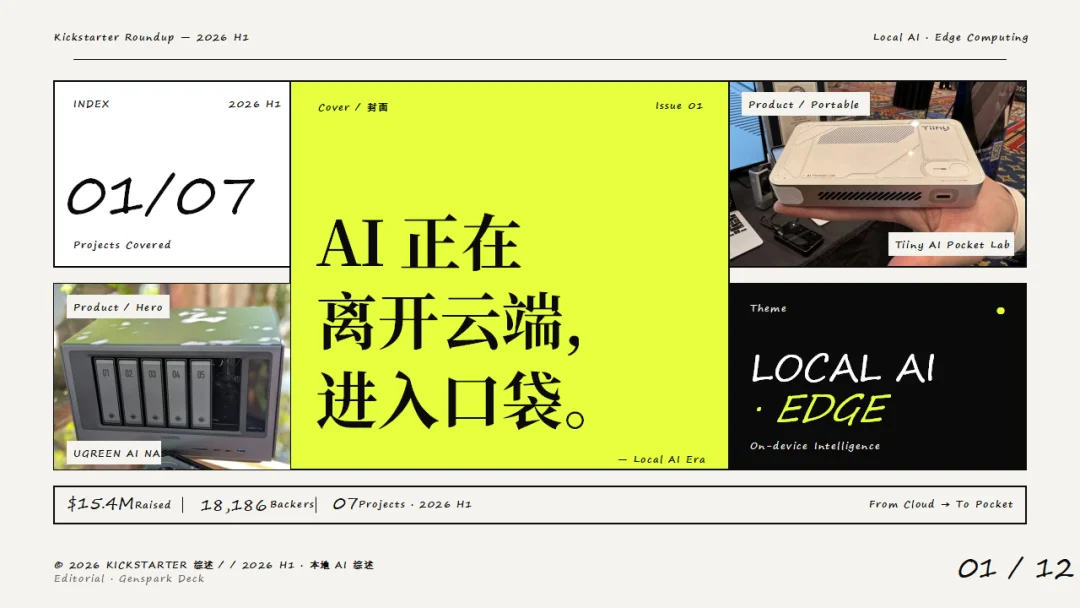Click the 'Issue 01' label
This screenshot has width=1080, height=608.
click(678, 106)
